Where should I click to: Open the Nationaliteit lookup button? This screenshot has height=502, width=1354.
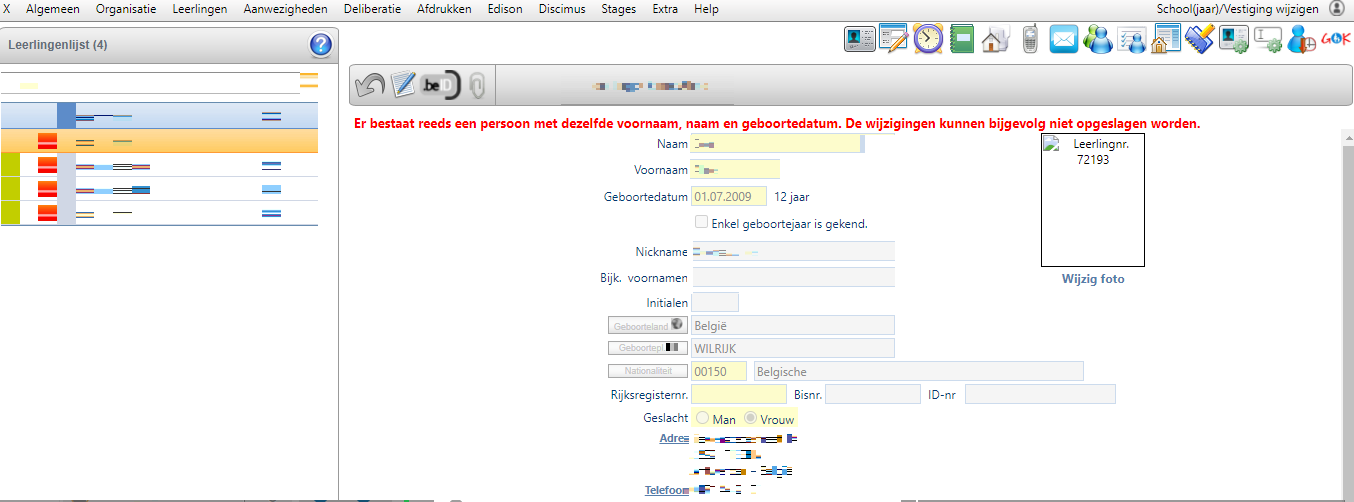[648, 371]
